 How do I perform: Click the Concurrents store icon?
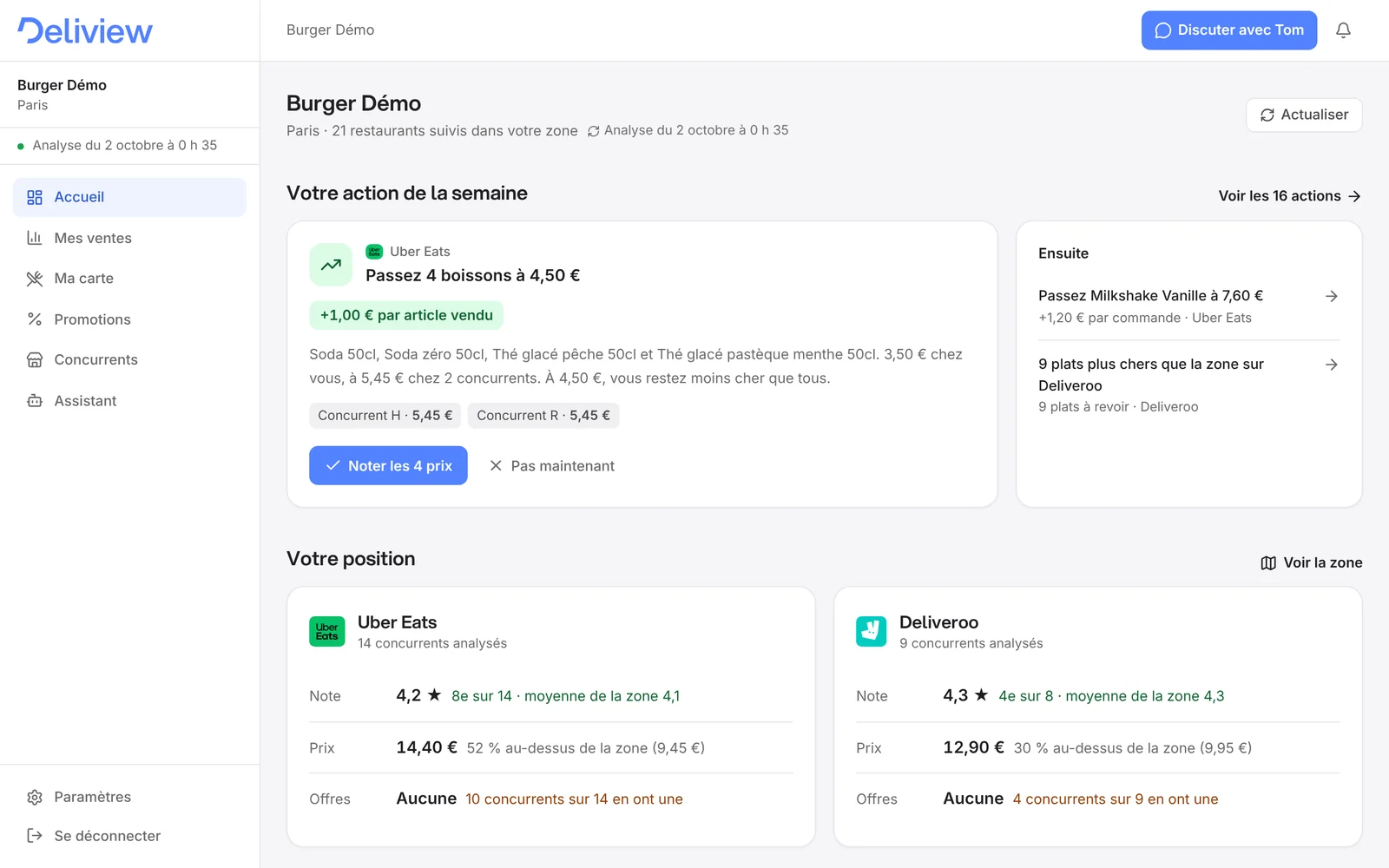click(x=35, y=359)
